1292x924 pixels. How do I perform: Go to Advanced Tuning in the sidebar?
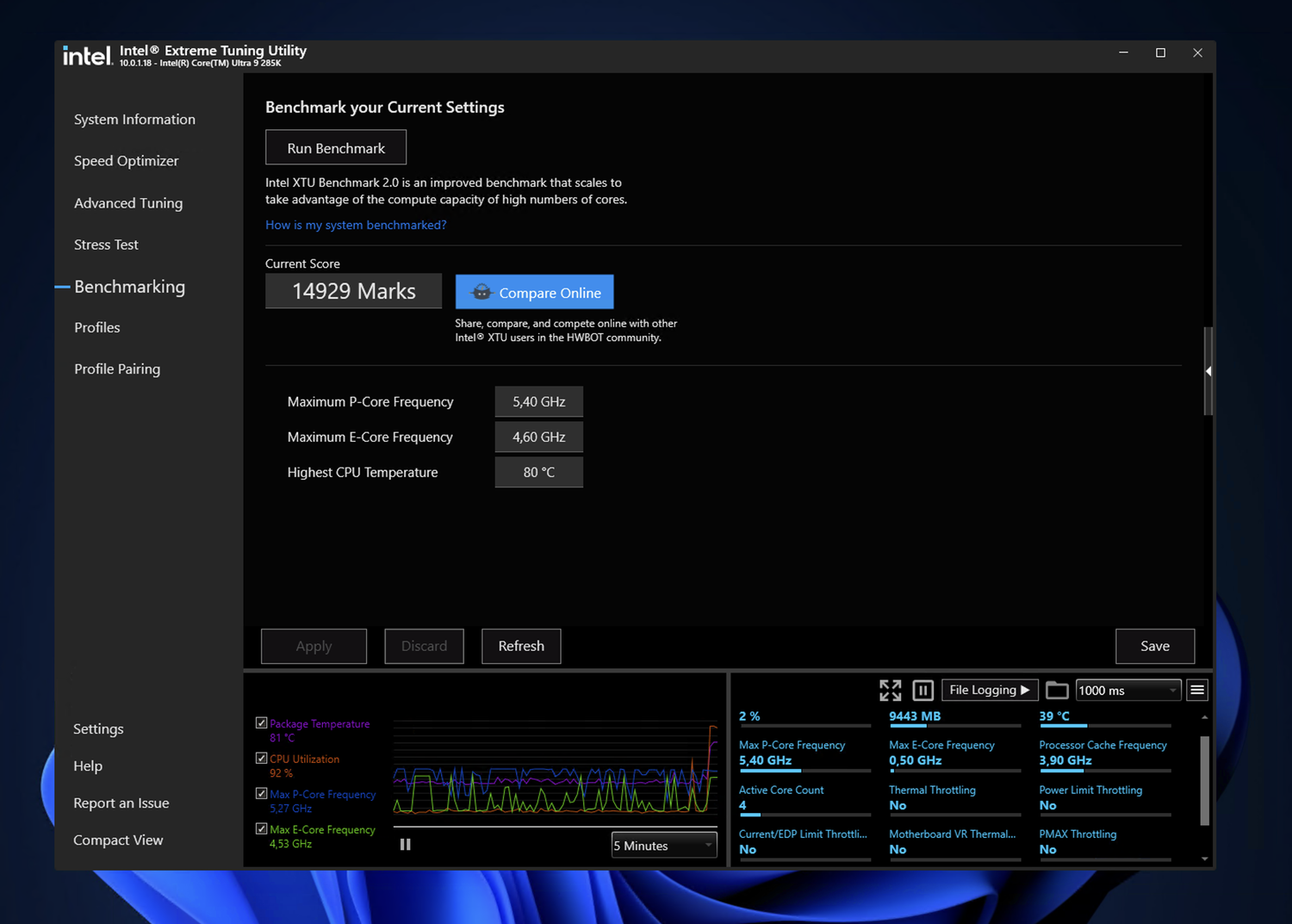pyautogui.click(x=128, y=203)
